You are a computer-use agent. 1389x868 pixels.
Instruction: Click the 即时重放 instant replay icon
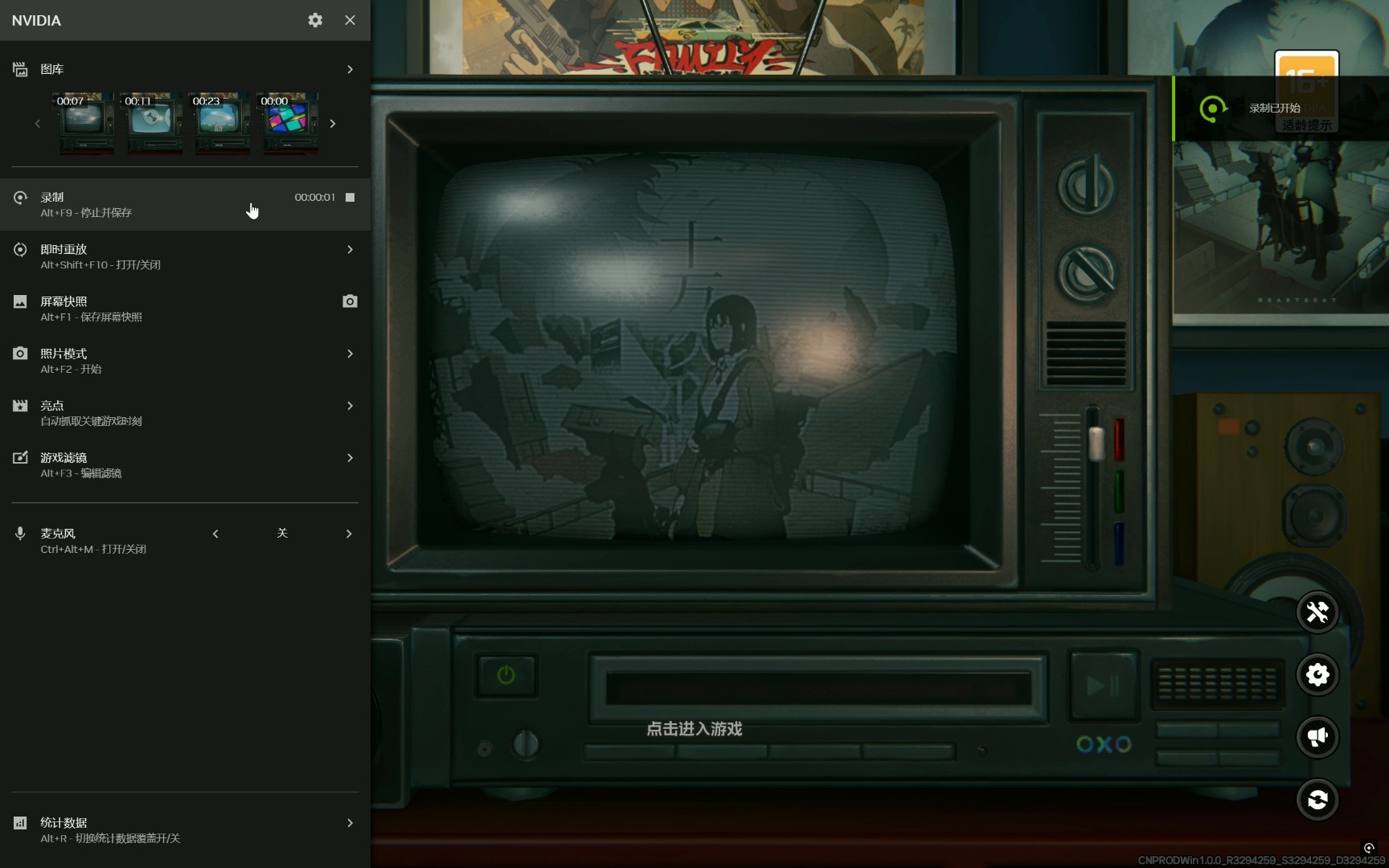(20, 249)
